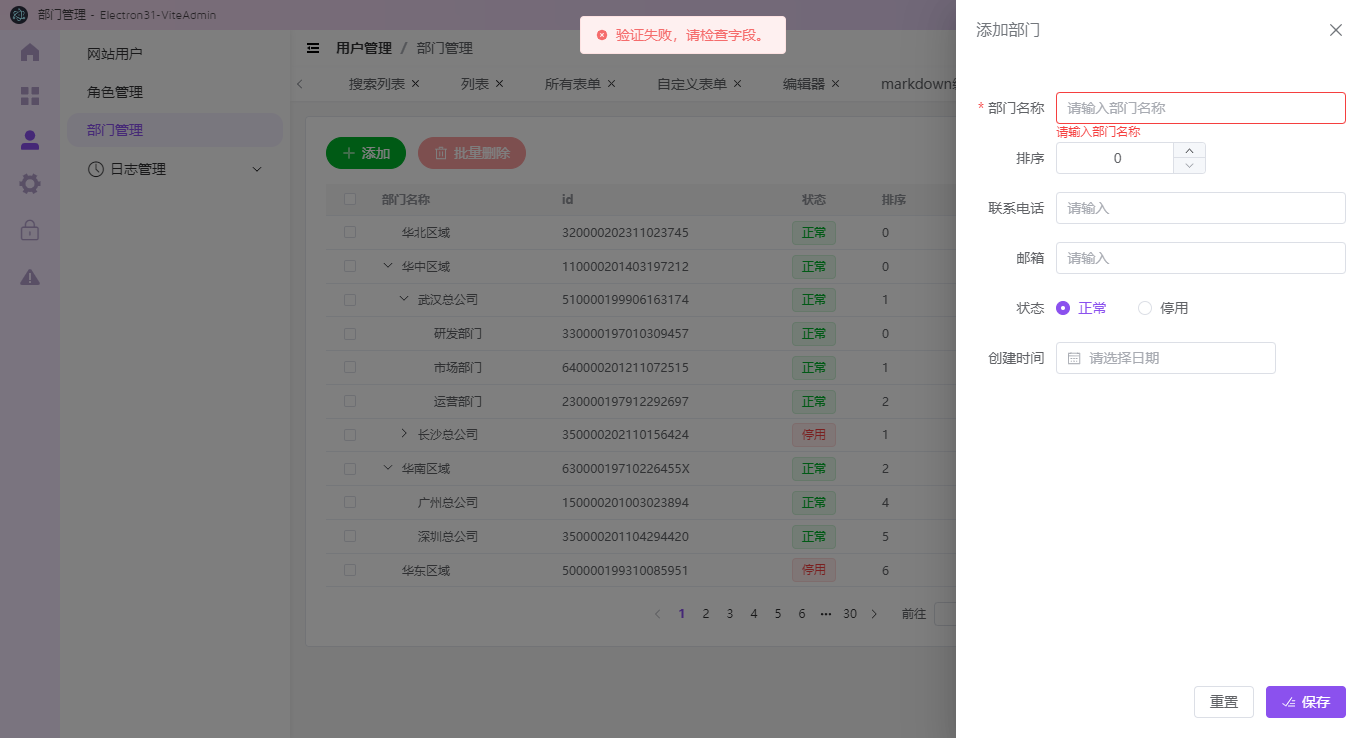Viewport: 1366px width, 738px height.
Task: Expand the 长沙总公司 tree row
Action: click(404, 434)
